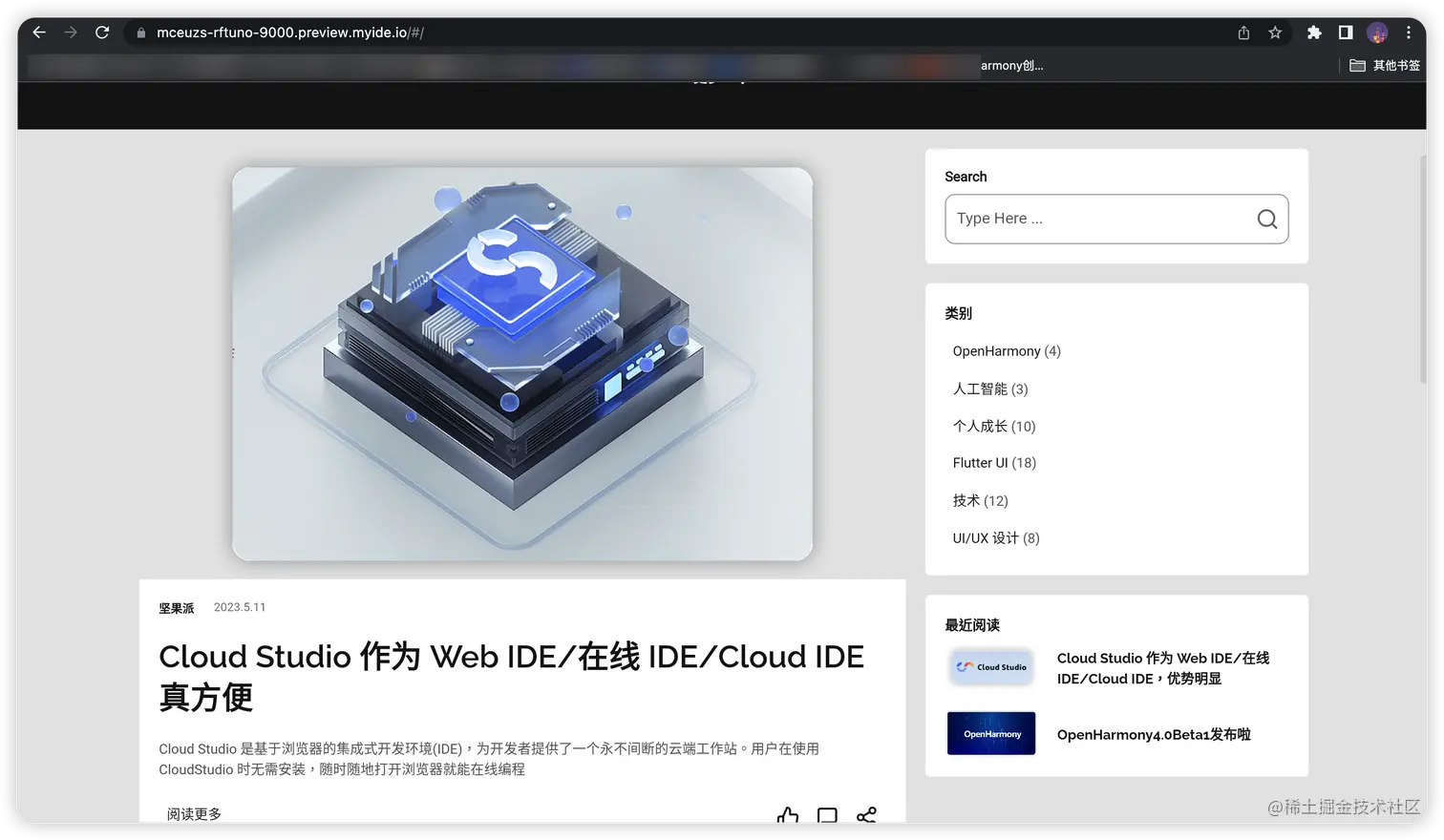The width and height of the screenshot is (1444, 840).
Task: Open the Chrome three-dot menu
Action: [1409, 31]
